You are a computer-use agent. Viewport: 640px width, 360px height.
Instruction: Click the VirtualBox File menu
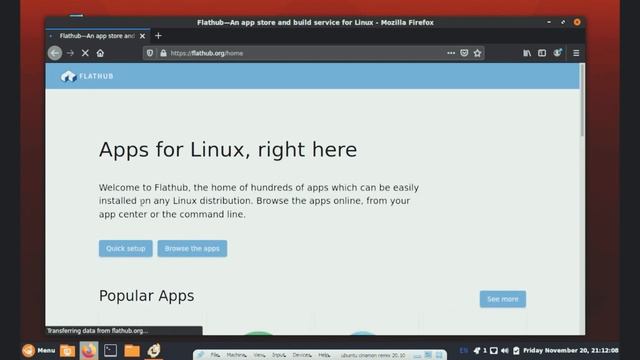[x=215, y=355]
